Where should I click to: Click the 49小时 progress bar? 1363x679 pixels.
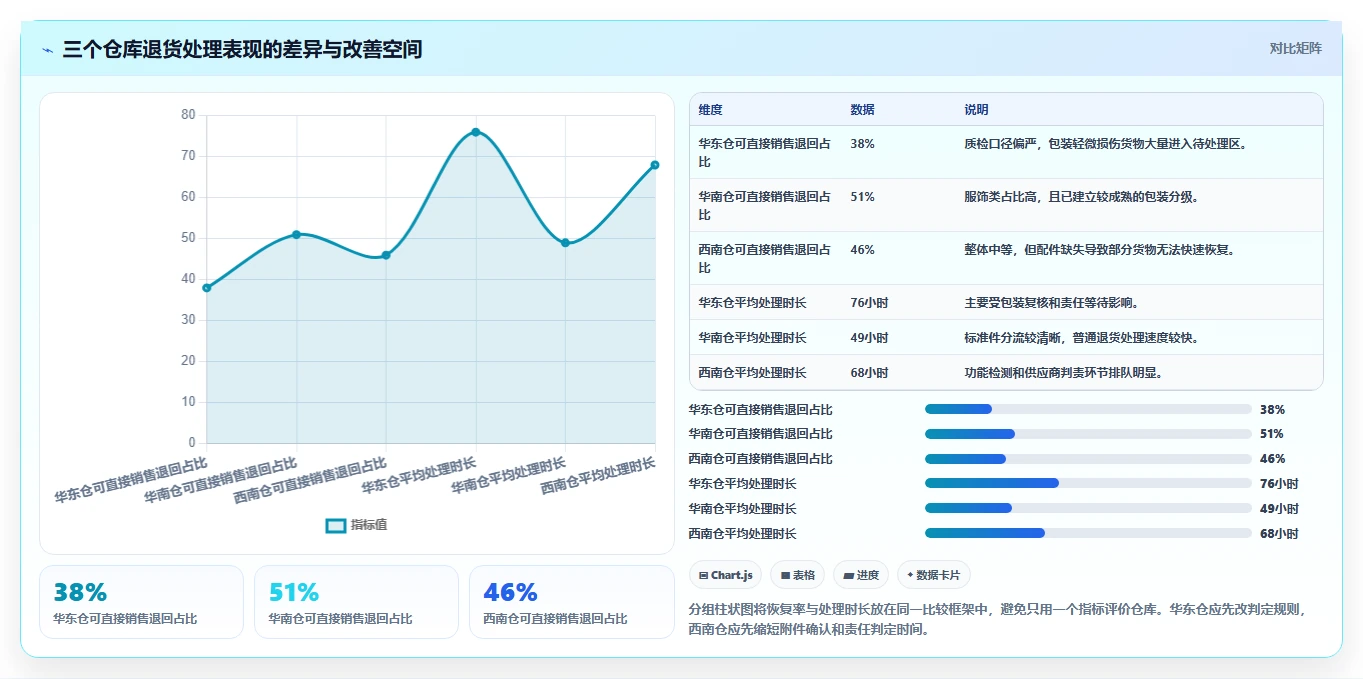click(x=1088, y=508)
